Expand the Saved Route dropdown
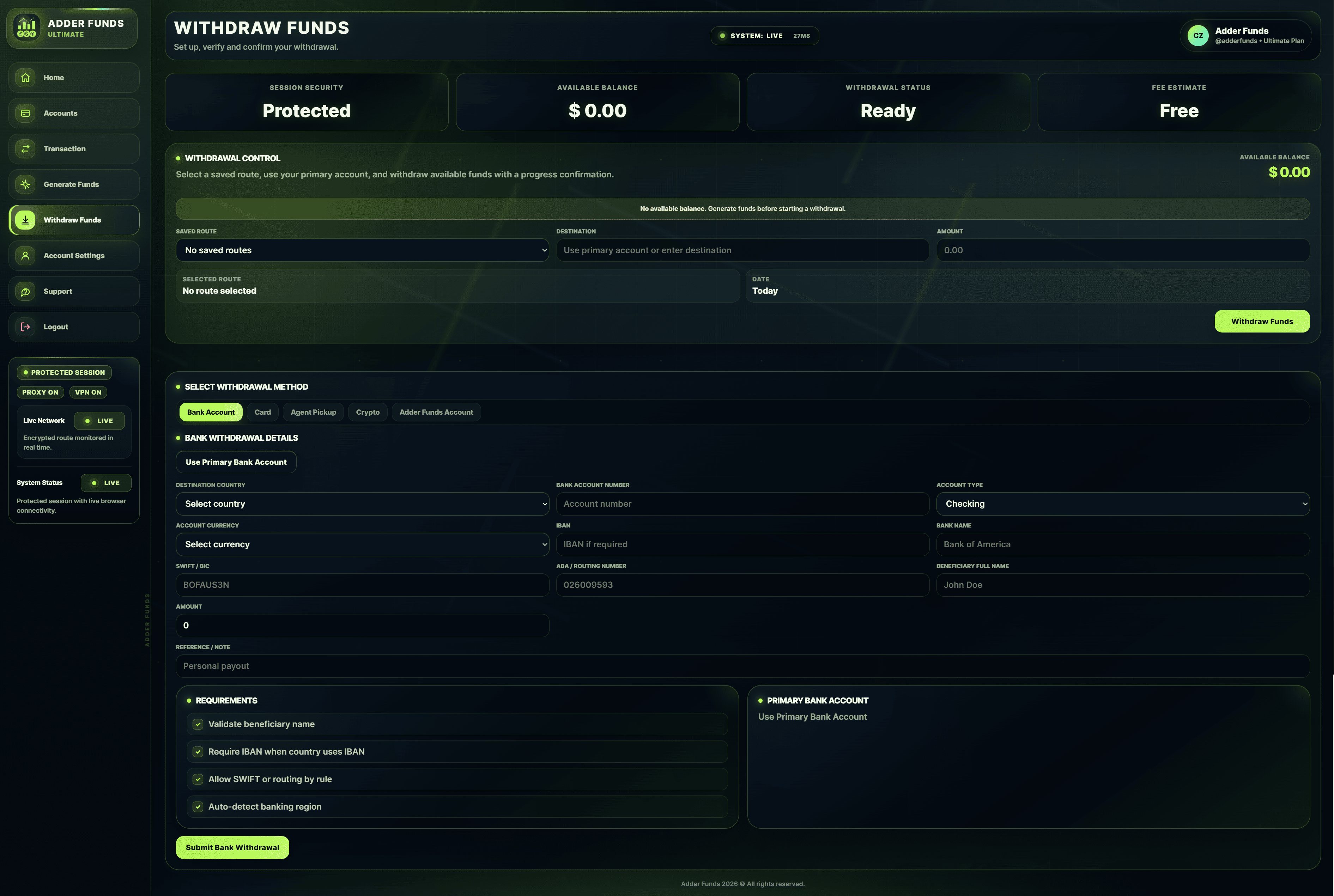The height and width of the screenshot is (896, 1334). coord(362,250)
